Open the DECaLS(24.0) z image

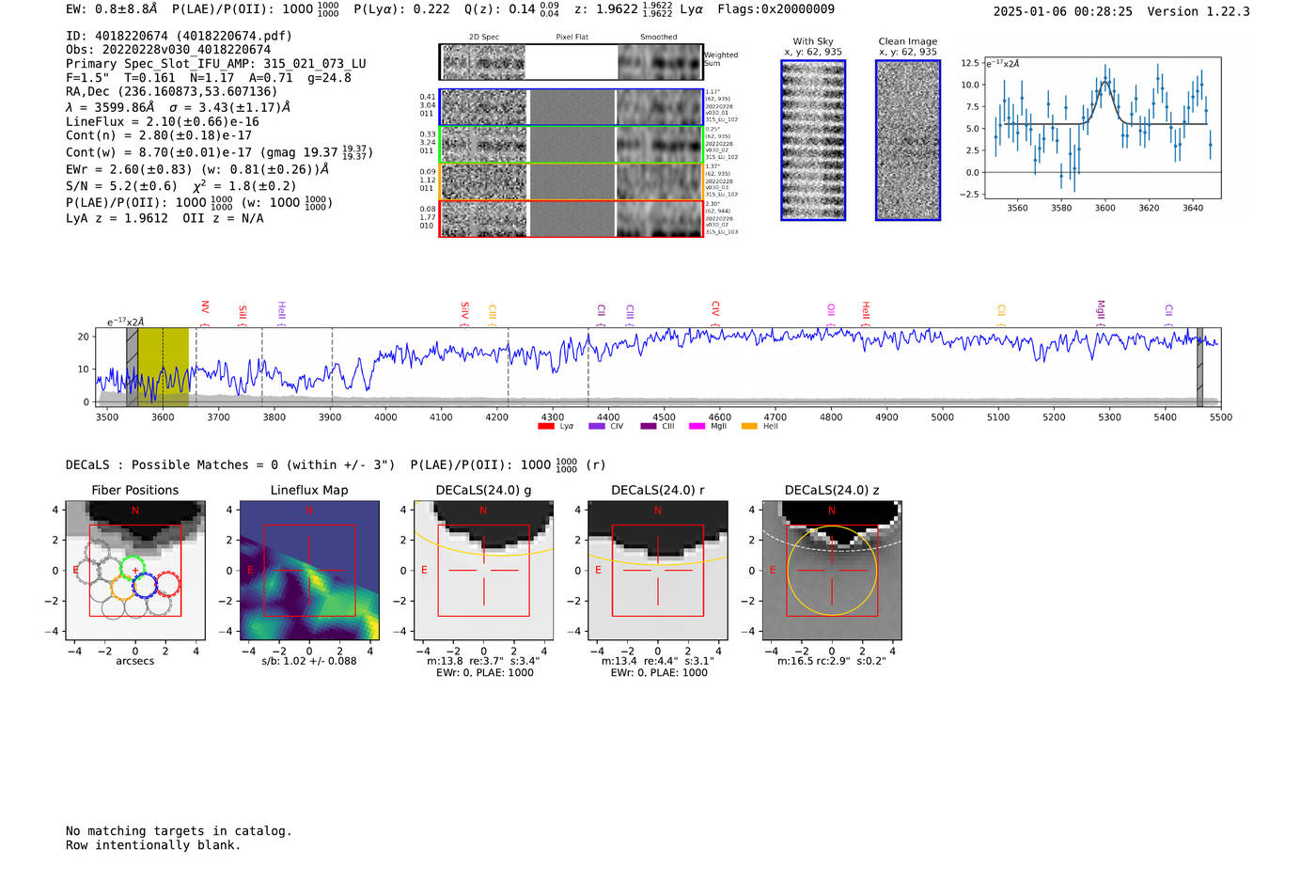coord(831,571)
